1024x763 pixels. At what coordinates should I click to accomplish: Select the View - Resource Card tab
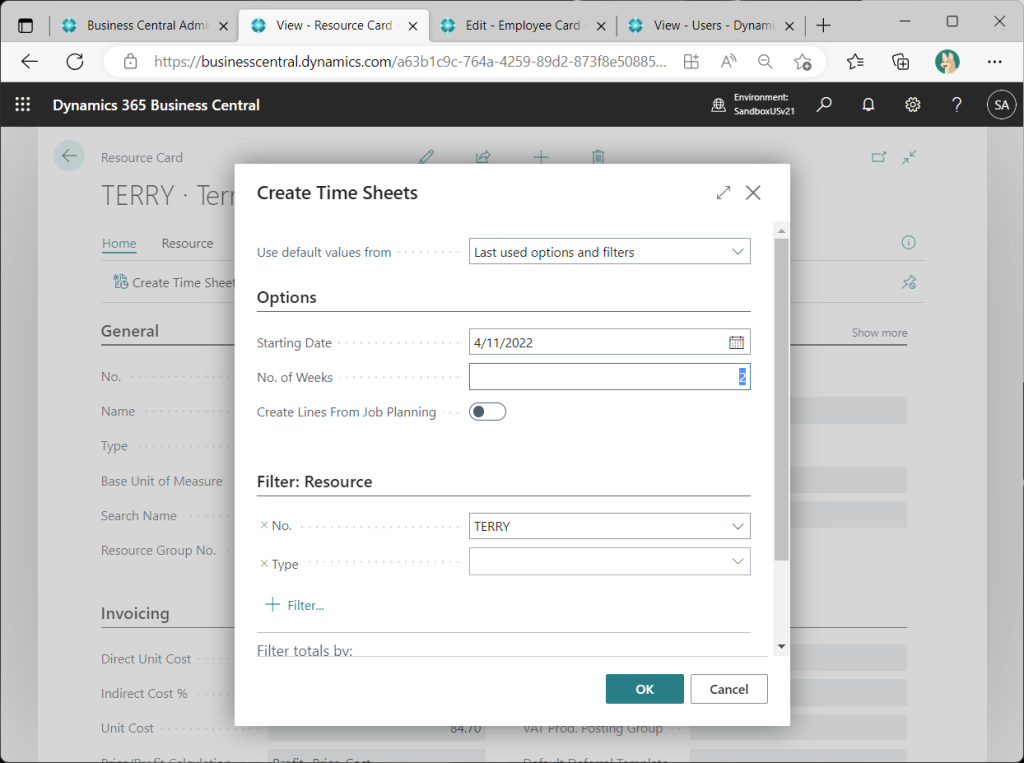pos(333,25)
